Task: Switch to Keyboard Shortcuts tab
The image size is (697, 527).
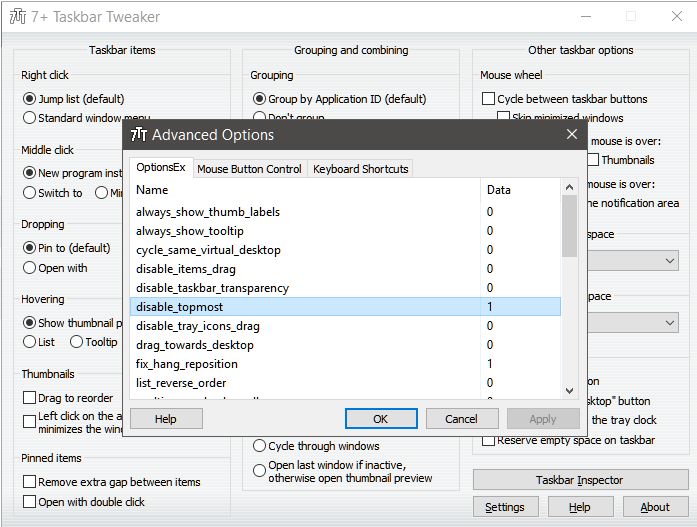Action: tap(361, 169)
